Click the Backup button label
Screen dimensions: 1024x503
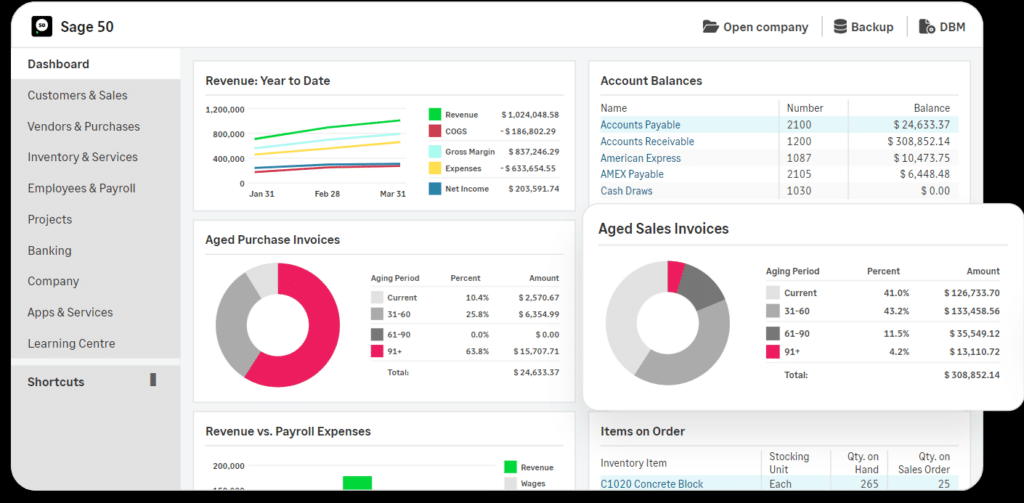coord(872,27)
